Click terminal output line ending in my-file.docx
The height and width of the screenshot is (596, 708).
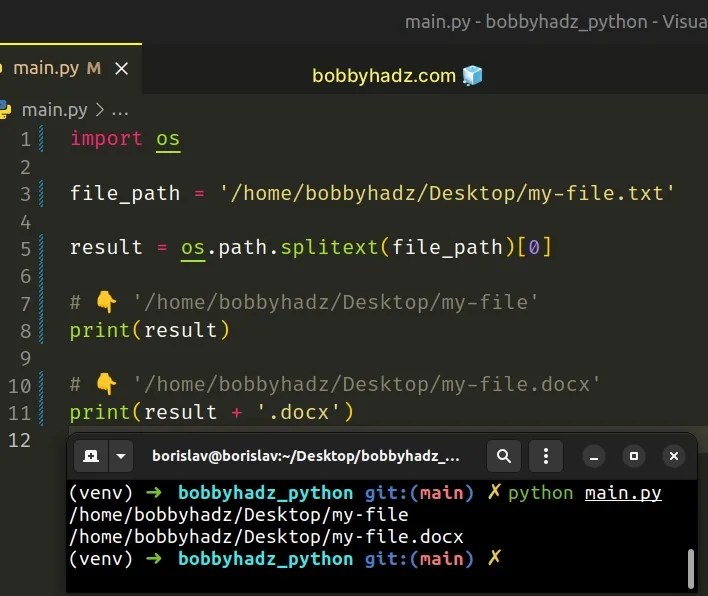pyautogui.click(x=266, y=537)
